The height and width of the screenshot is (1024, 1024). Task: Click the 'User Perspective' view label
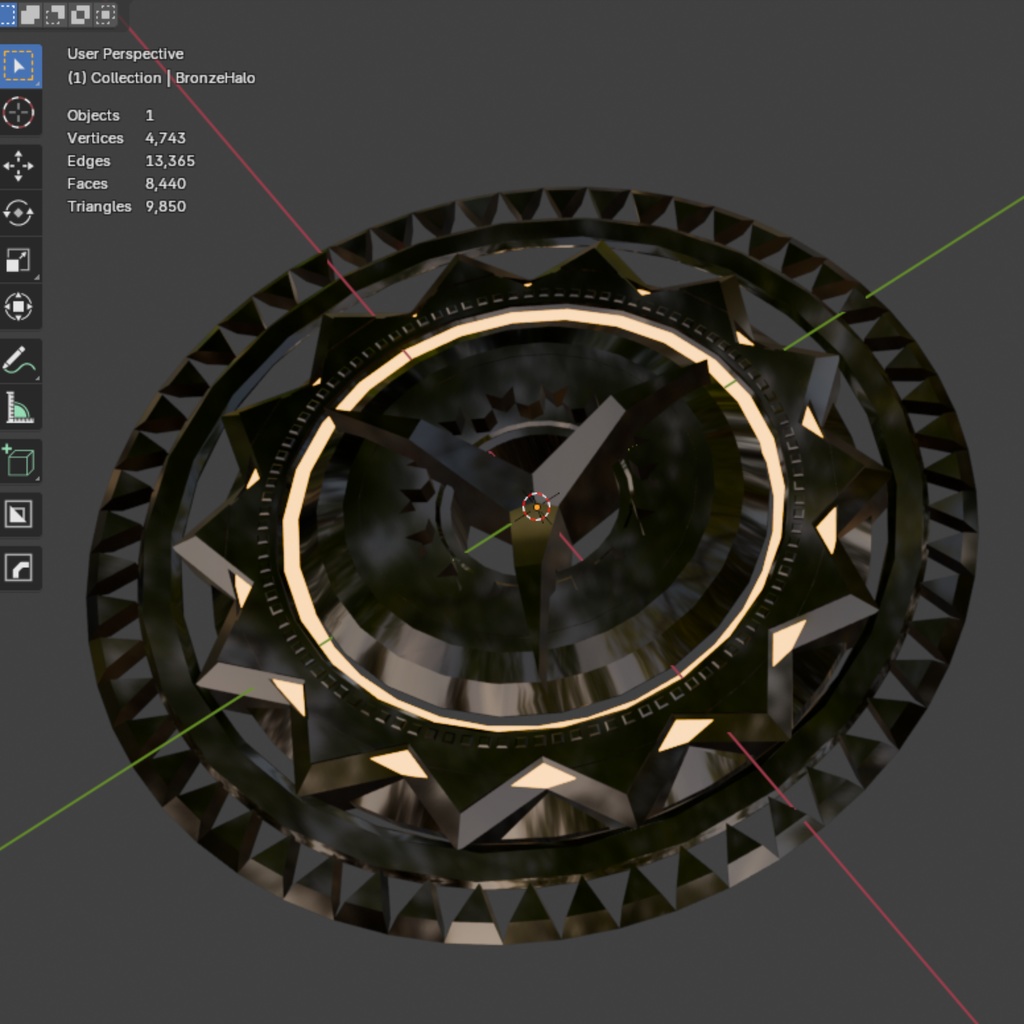pos(125,54)
